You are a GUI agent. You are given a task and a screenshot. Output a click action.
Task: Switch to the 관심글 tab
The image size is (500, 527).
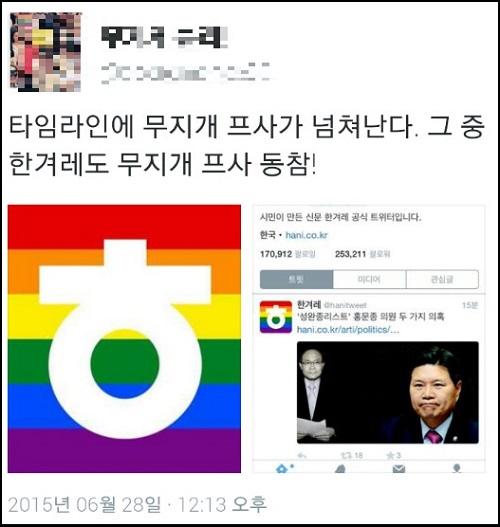pyautogui.click(x=442, y=279)
